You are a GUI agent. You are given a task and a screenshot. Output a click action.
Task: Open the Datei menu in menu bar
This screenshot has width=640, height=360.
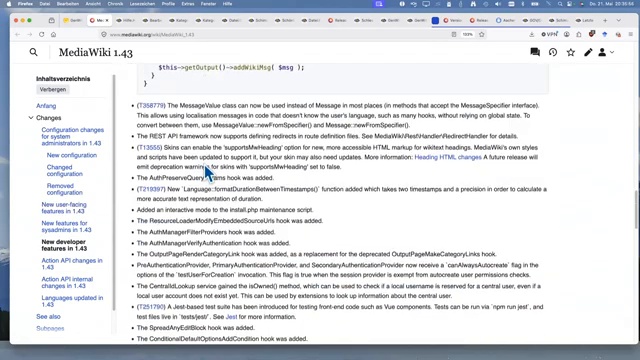pyautogui.click(x=45, y=4)
